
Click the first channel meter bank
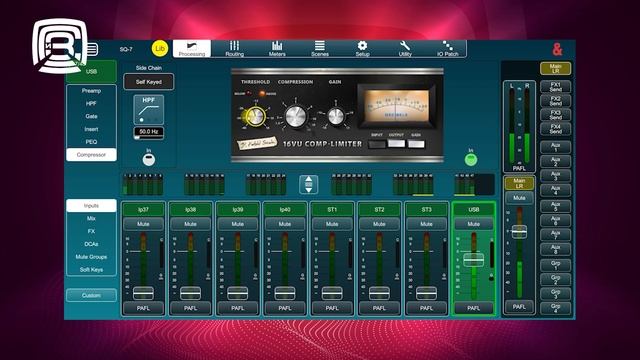(143, 184)
